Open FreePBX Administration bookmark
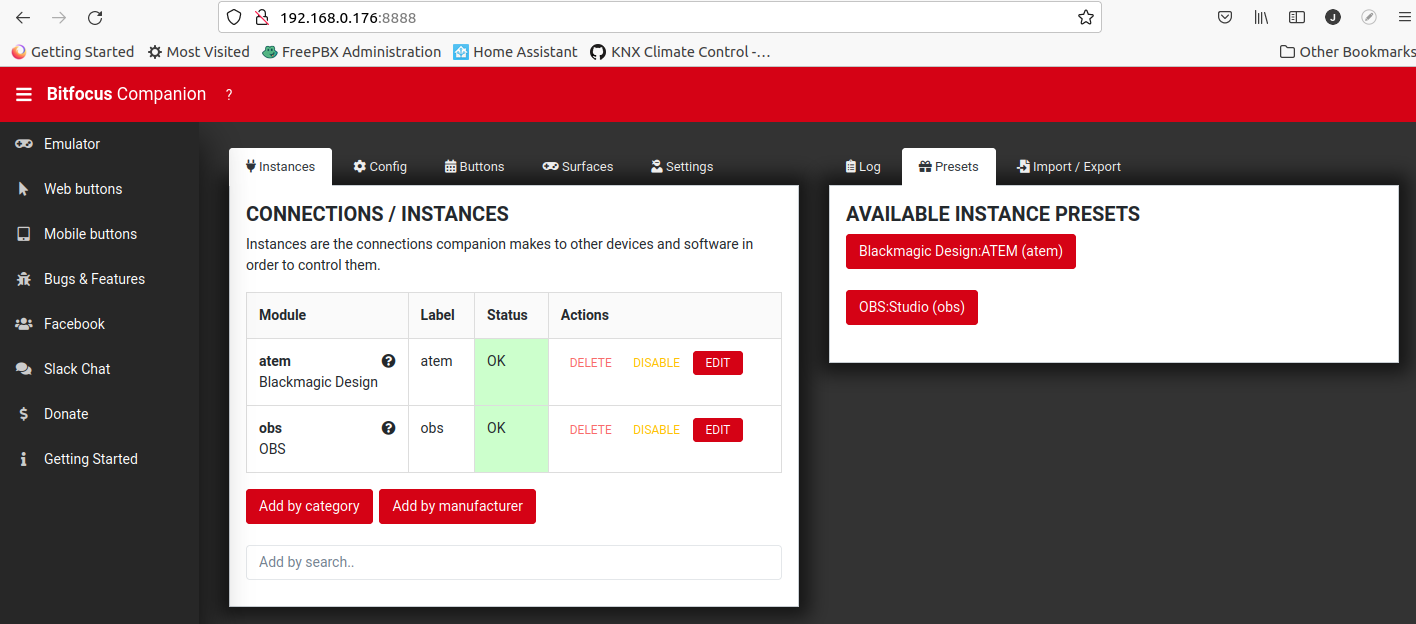 pos(352,52)
